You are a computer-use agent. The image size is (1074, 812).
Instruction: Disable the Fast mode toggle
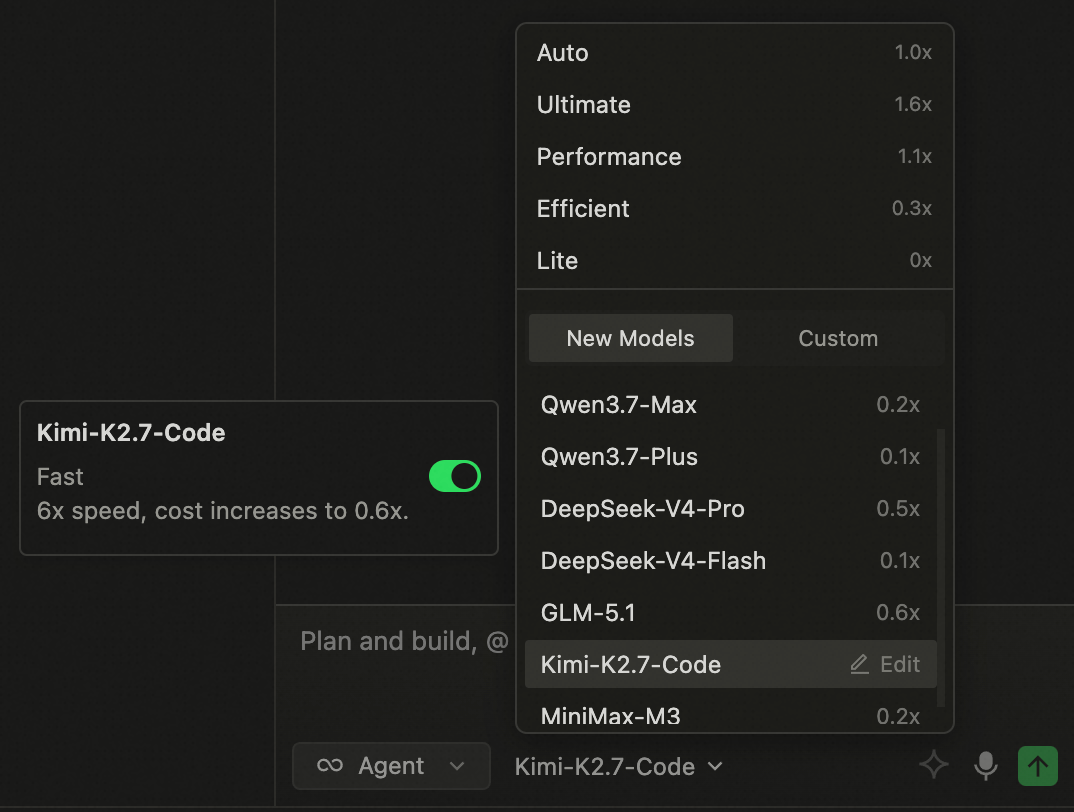[x=455, y=476]
